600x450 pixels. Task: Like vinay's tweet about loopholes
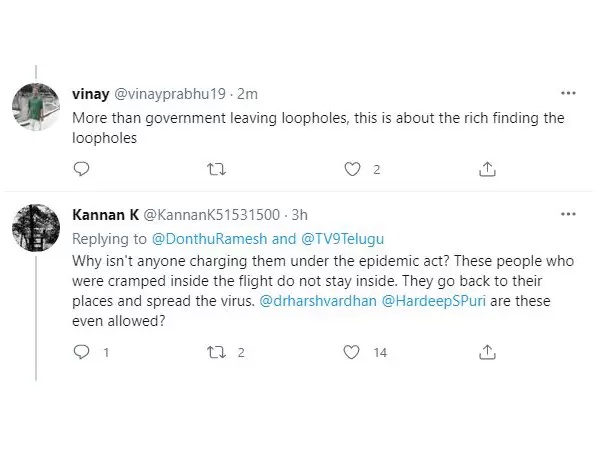pyautogui.click(x=351, y=169)
